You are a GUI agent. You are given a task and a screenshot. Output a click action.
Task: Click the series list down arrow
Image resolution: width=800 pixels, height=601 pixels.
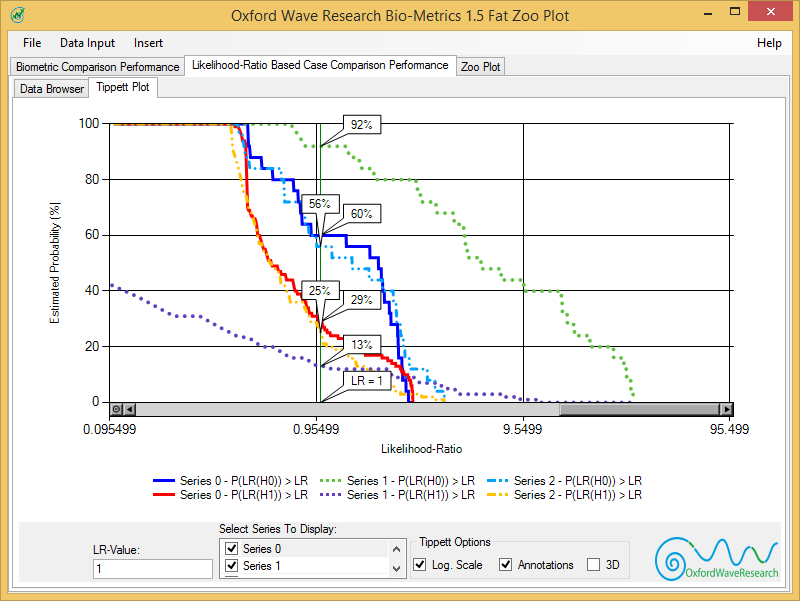(x=396, y=568)
